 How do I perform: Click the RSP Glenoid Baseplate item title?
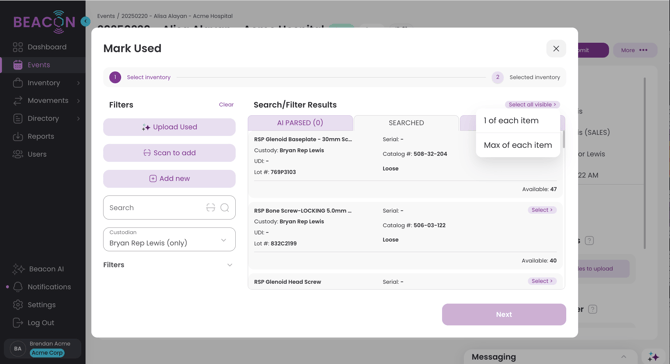pos(303,139)
